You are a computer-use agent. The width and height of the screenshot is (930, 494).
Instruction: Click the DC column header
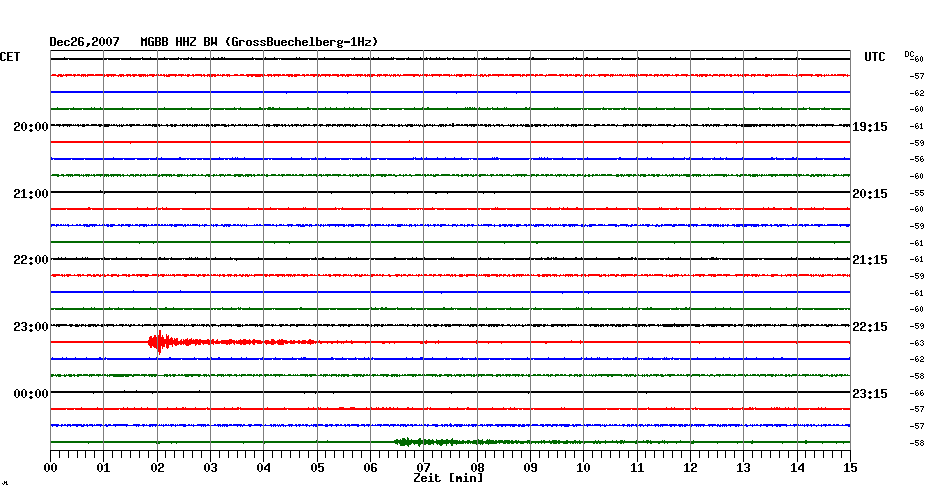coord(909,54)
